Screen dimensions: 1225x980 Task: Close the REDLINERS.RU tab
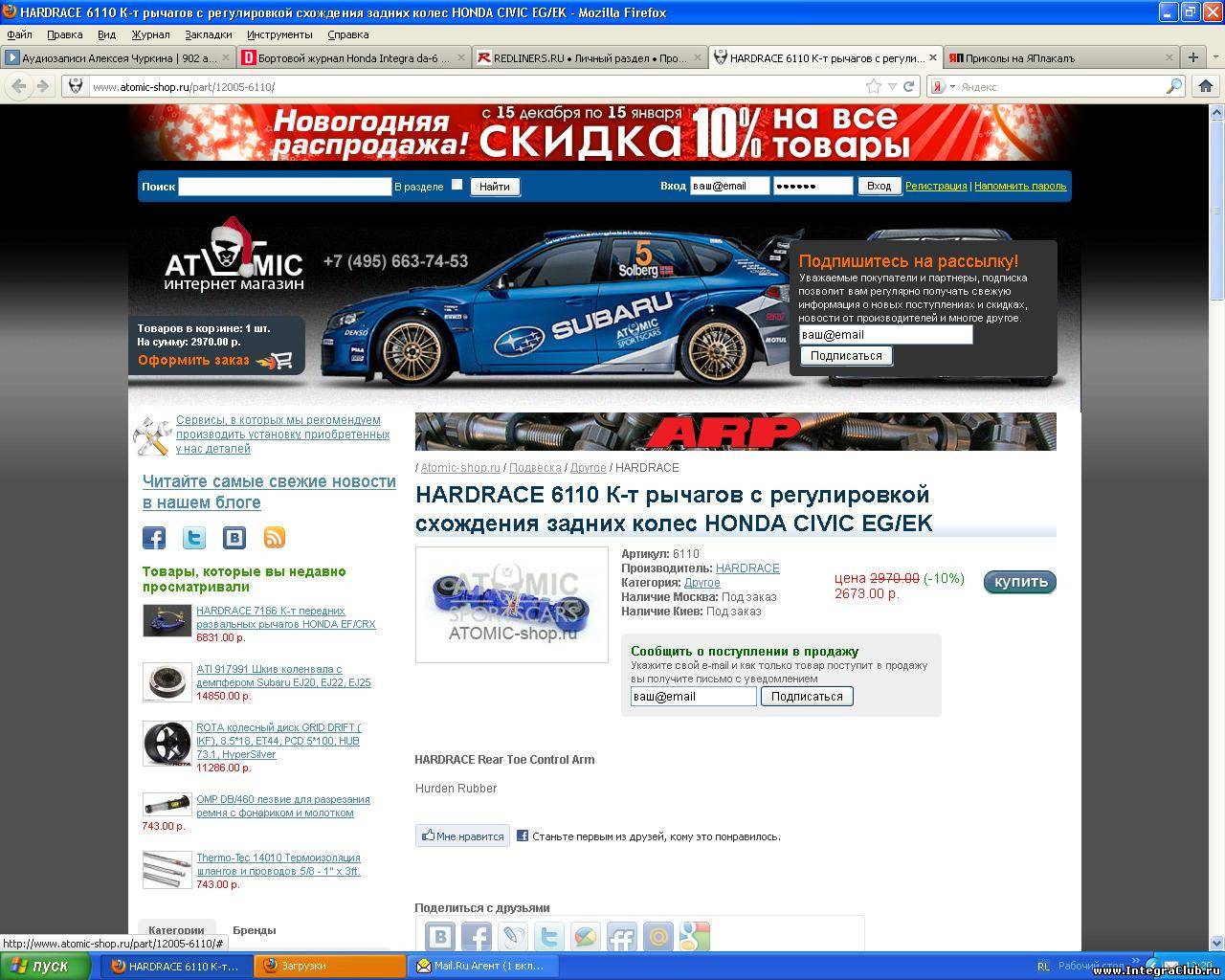pyautogui.click(x=698, y=57)
